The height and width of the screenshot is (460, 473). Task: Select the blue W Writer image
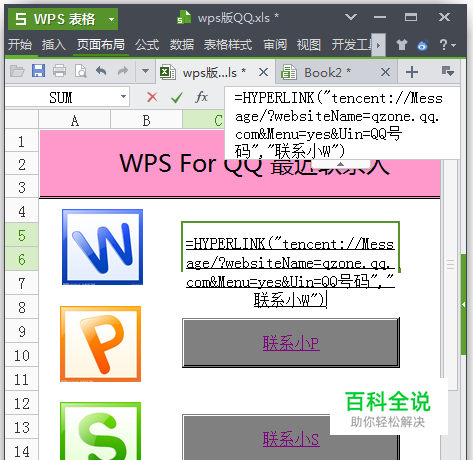click(x=102, y=247)
